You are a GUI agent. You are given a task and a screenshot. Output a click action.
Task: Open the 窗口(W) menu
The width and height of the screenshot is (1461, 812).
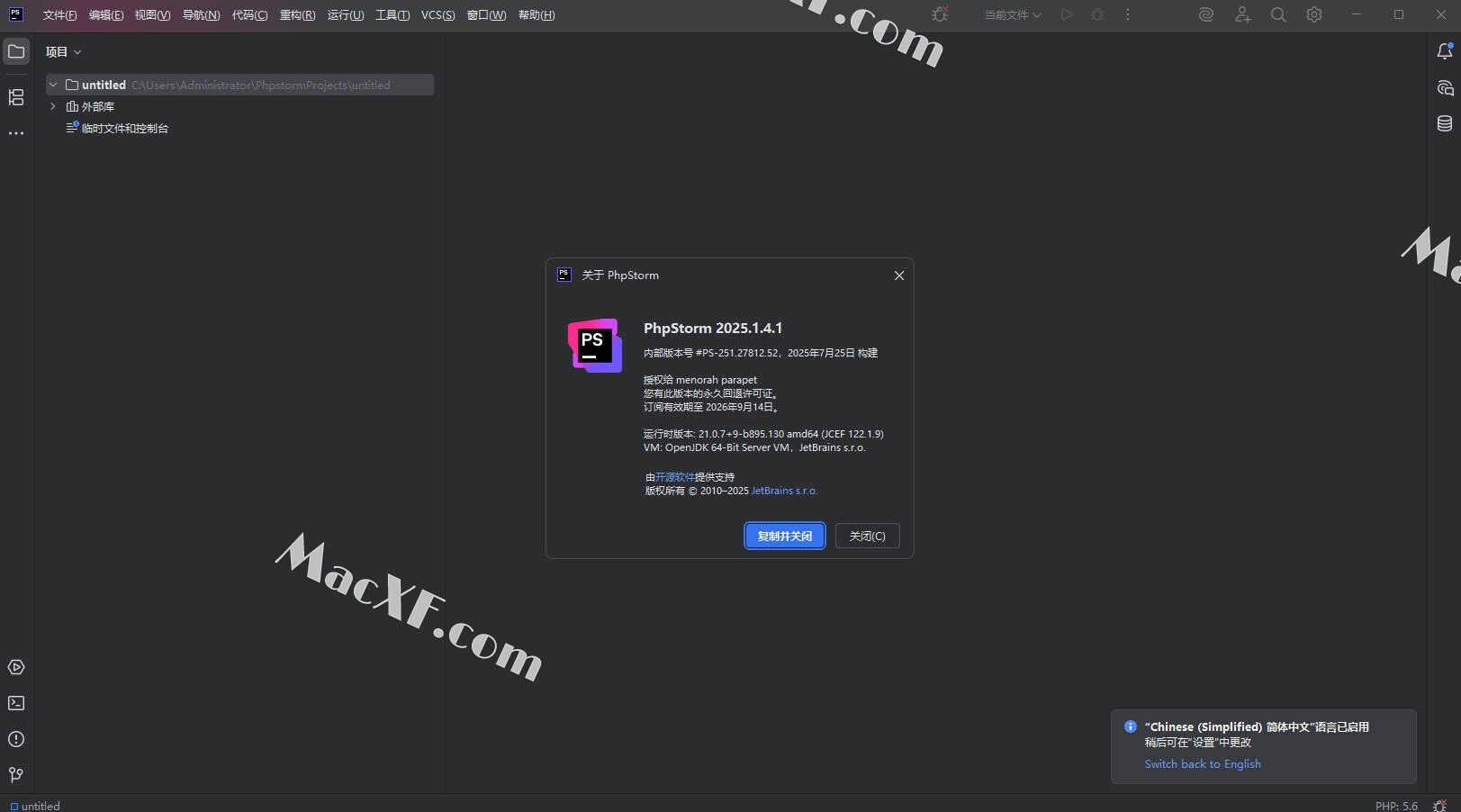(486, 15)
